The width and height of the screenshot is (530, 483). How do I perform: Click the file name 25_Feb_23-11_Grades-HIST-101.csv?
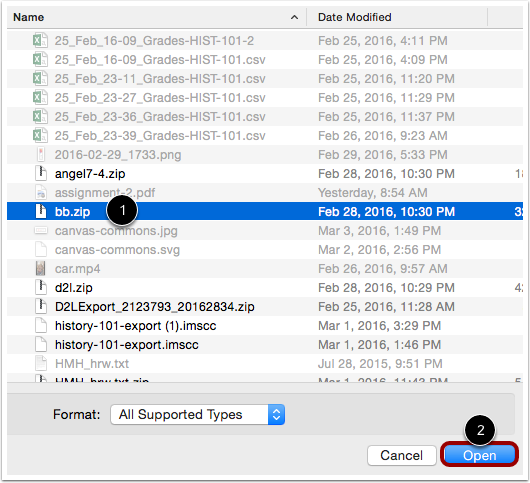pos(160,79)
